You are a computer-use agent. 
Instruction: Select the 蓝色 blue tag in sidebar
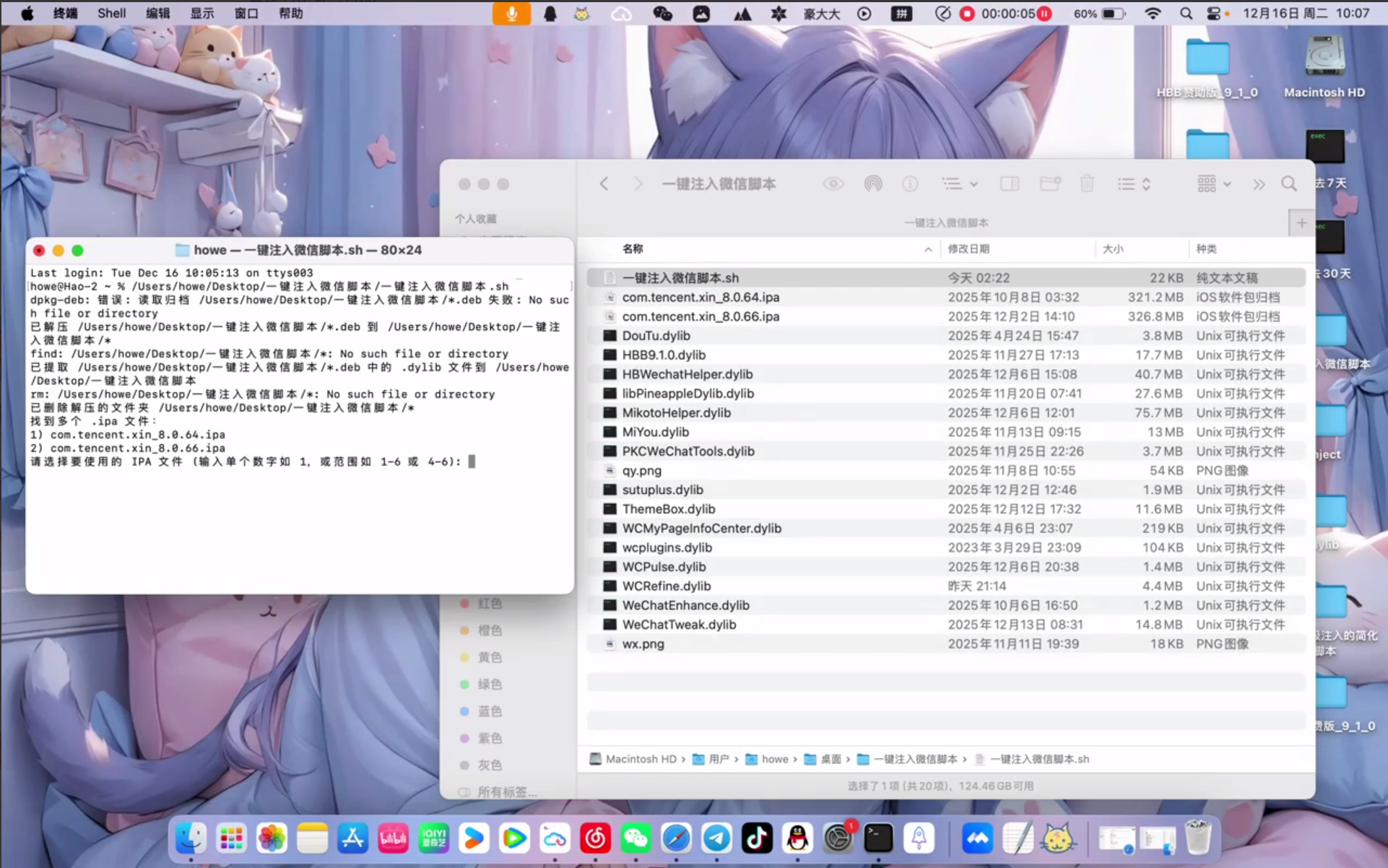click(x=489, y=711)
